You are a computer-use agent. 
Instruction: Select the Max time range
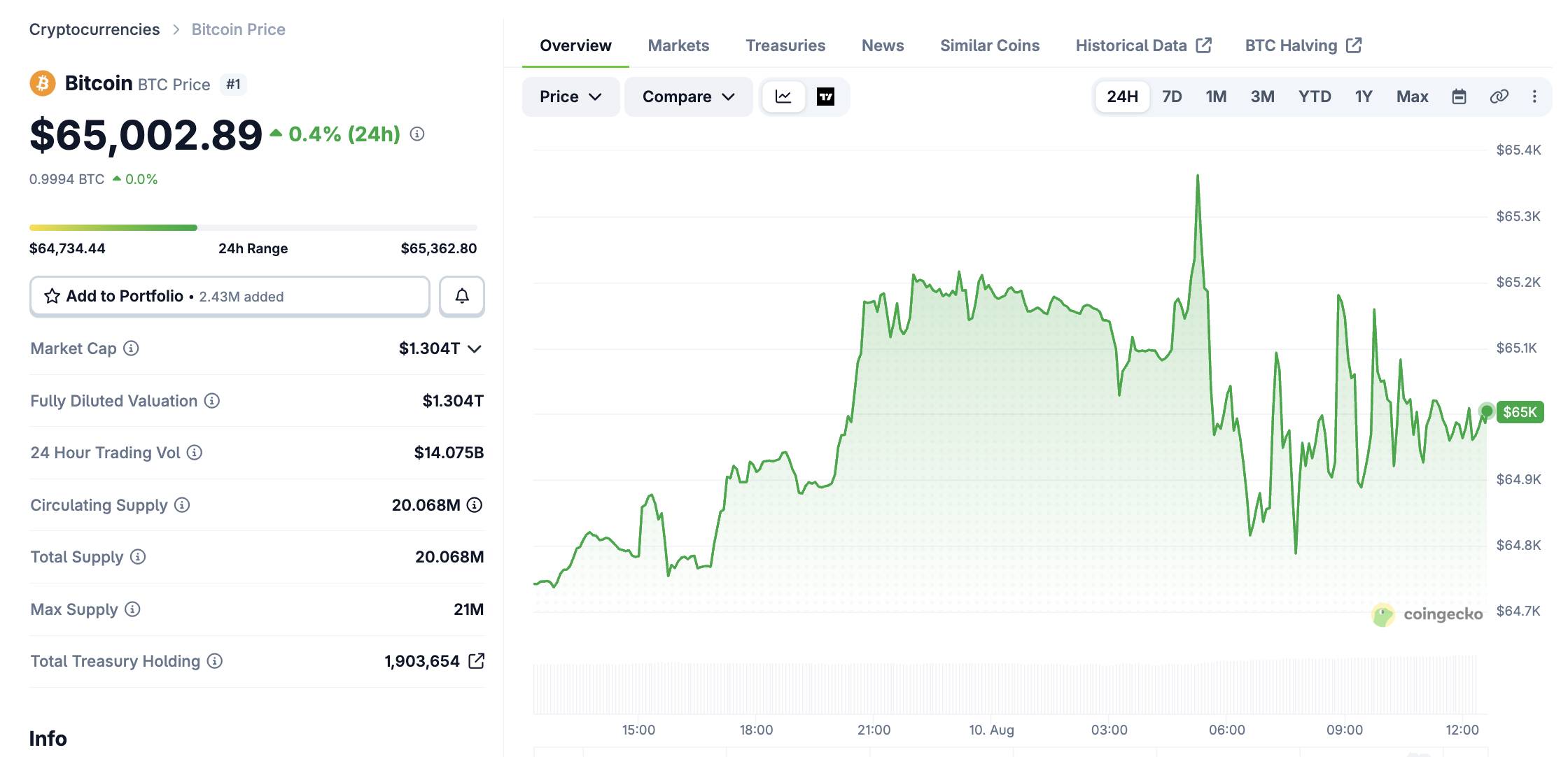[x=1412, y=97]
